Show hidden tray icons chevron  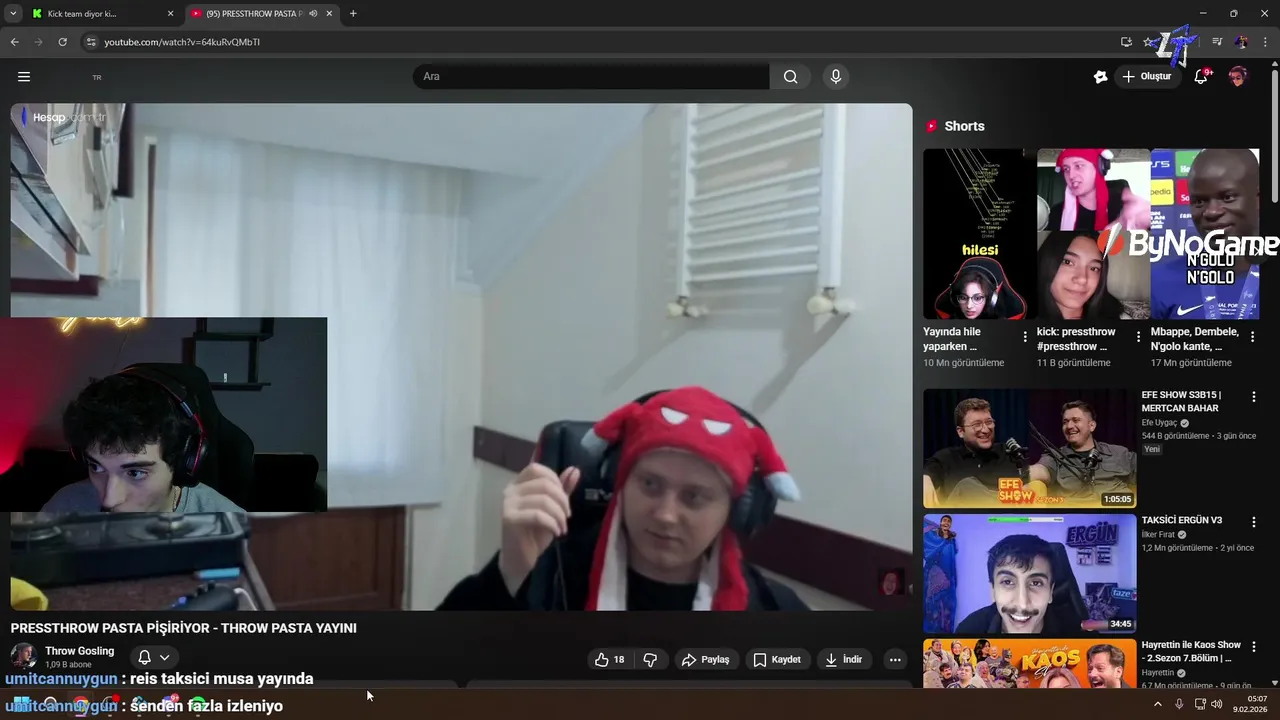tap(1158, 704)
